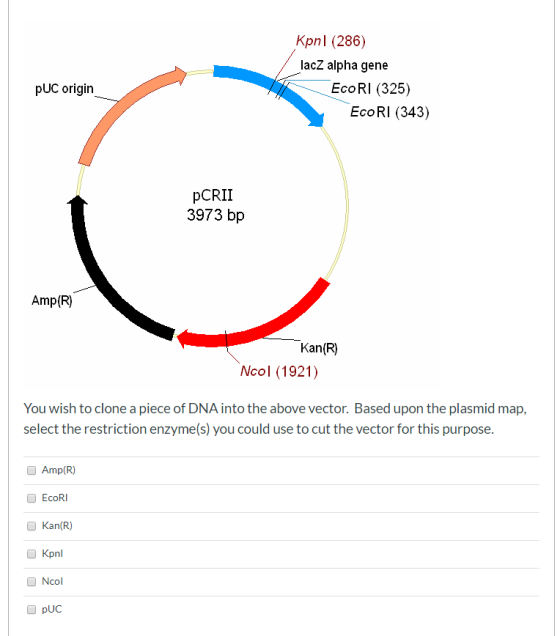Select the Kan(R) answer checkbox

click(31, 526)
